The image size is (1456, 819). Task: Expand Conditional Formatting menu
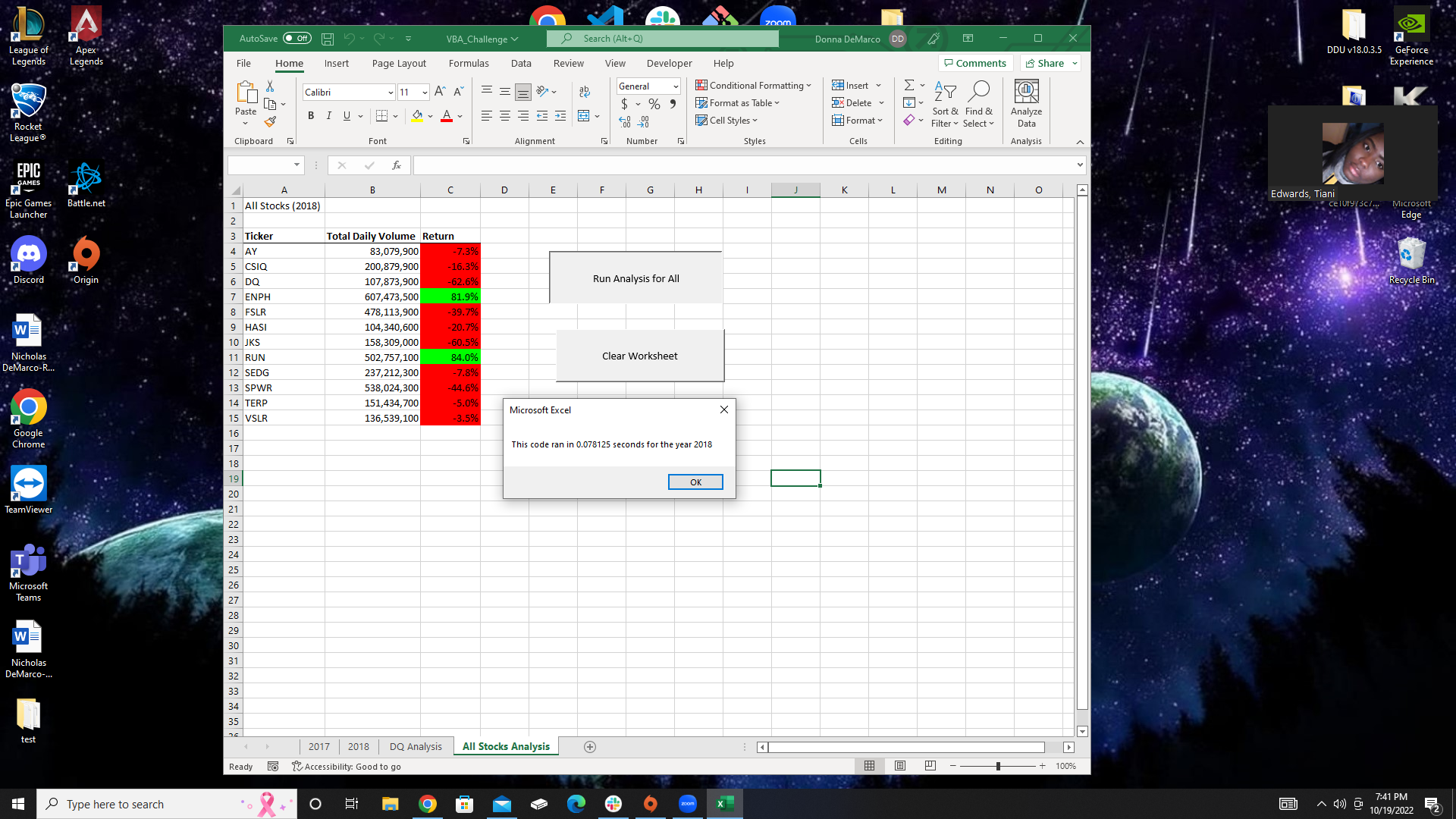click(754, 86)
